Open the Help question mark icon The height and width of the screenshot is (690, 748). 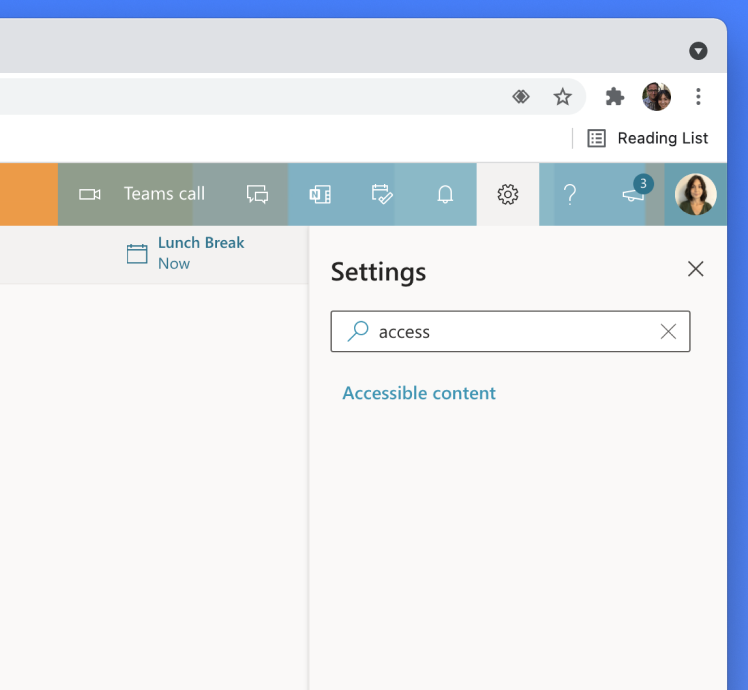570,194
